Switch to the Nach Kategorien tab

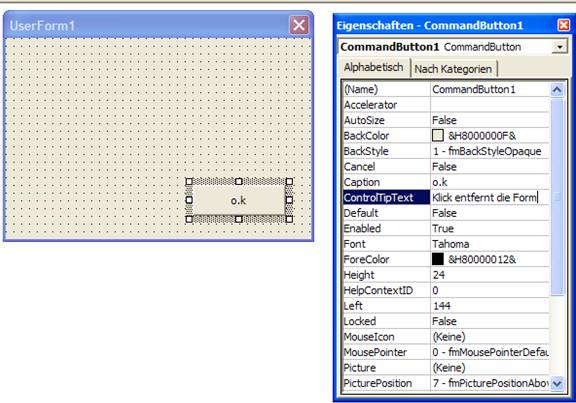pos(453,69)
